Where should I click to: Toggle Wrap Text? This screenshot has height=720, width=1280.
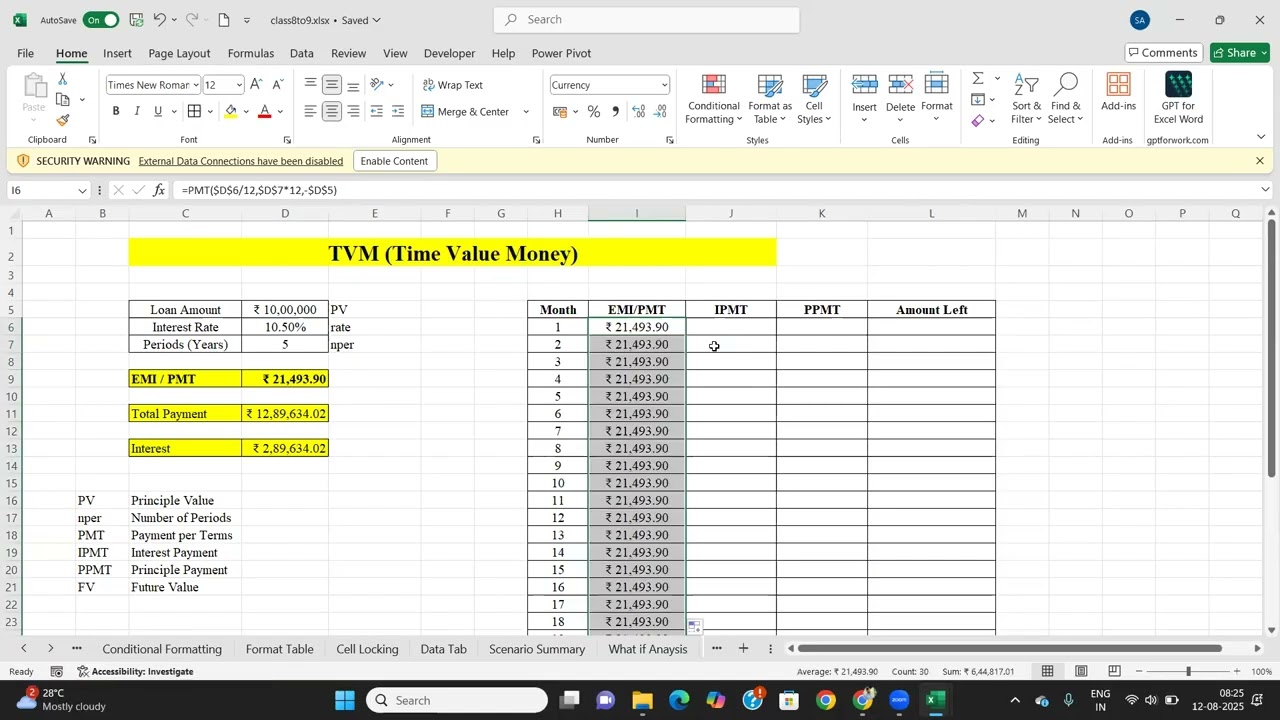pyautogui.click(x=453, y=85)
